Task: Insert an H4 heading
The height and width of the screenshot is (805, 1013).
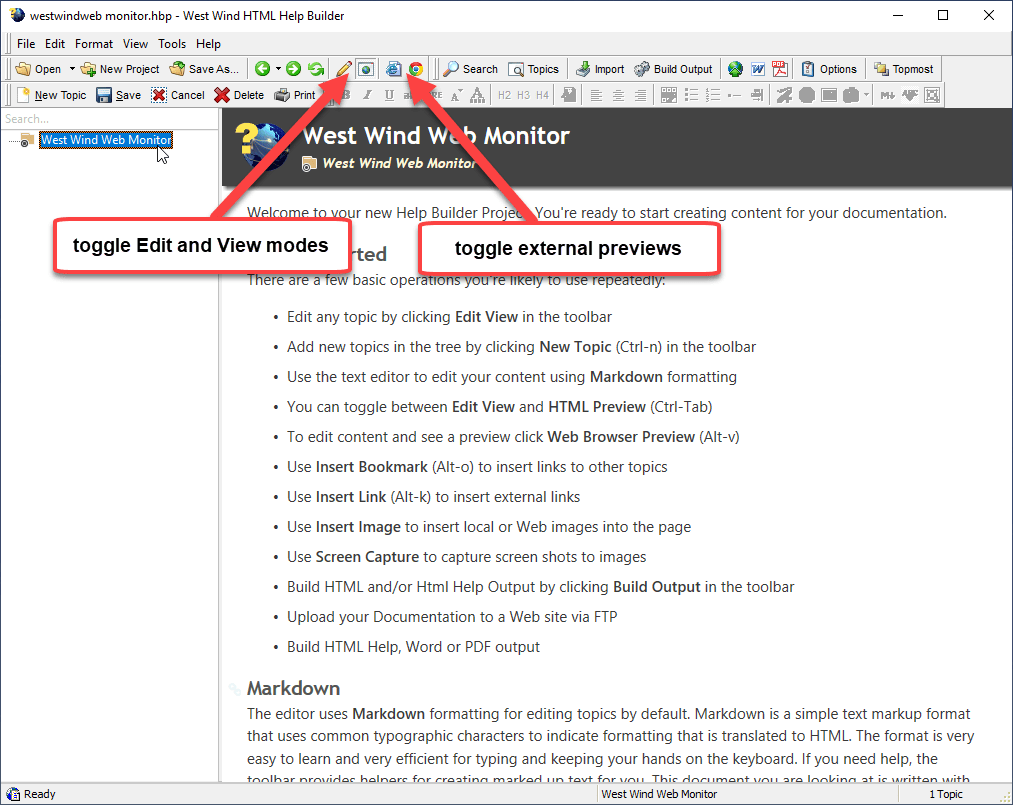Action: pos(542,95)
